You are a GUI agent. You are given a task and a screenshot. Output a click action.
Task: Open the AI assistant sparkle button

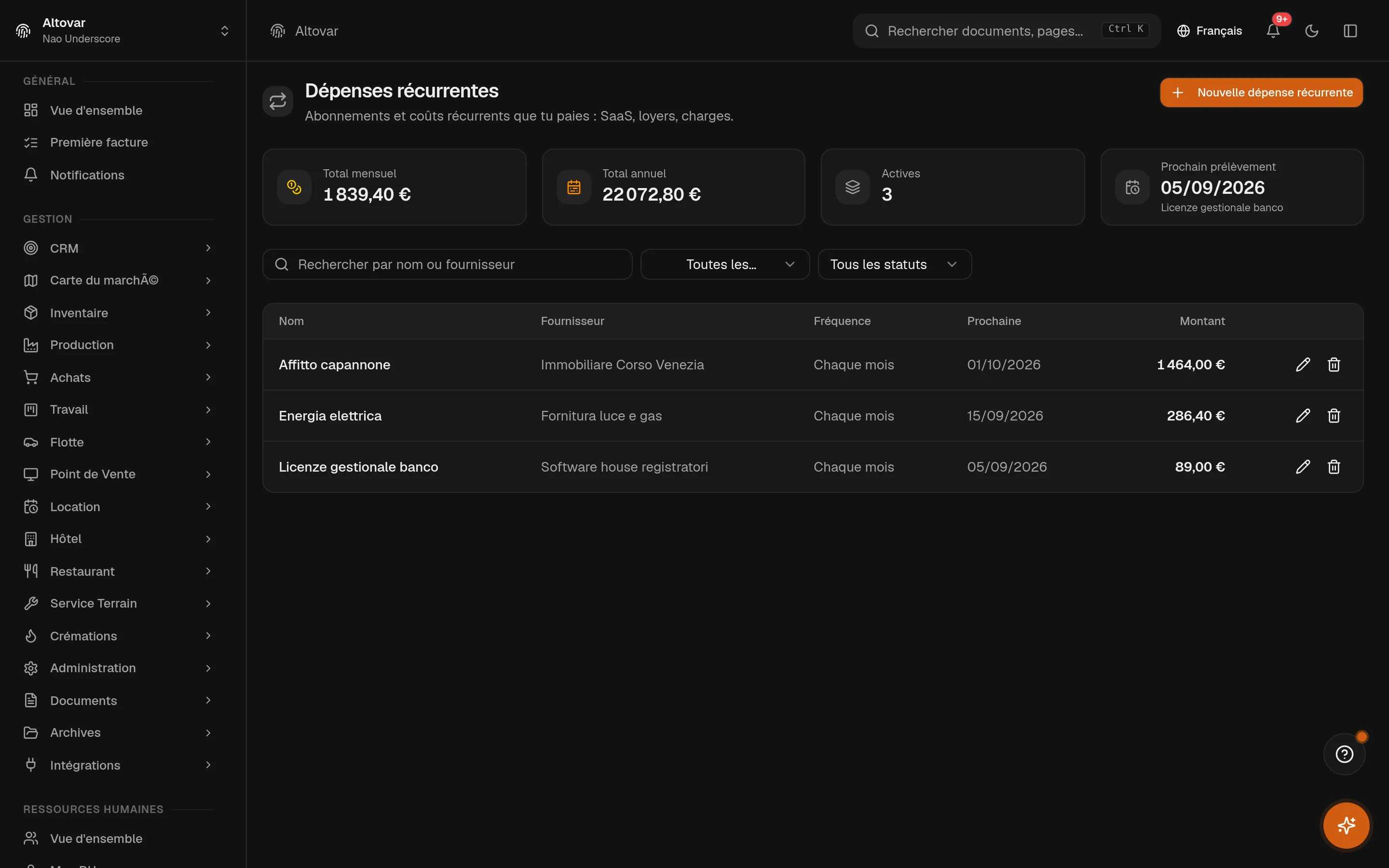(1346, 826)
